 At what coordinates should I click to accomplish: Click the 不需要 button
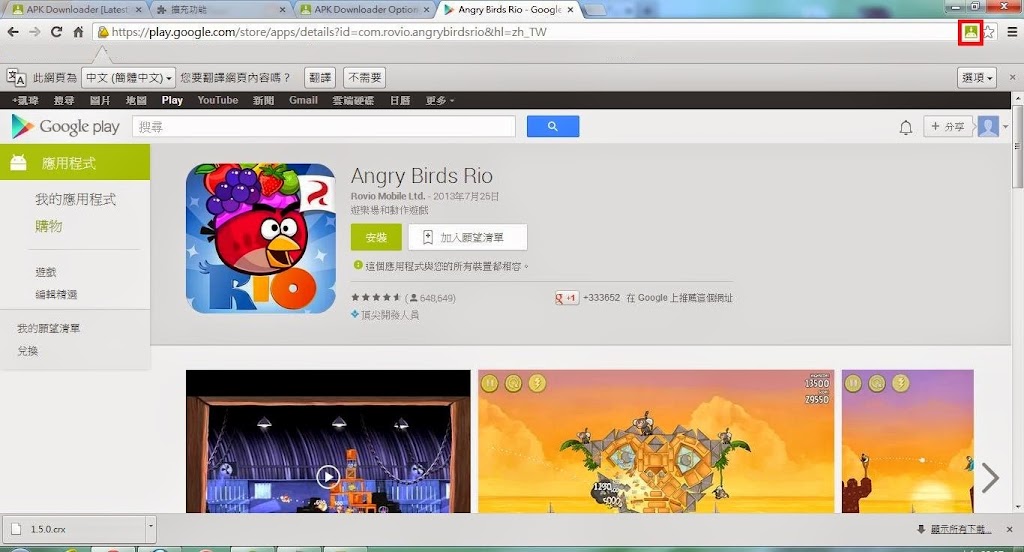pyautogui.click(x=364, y=78)
